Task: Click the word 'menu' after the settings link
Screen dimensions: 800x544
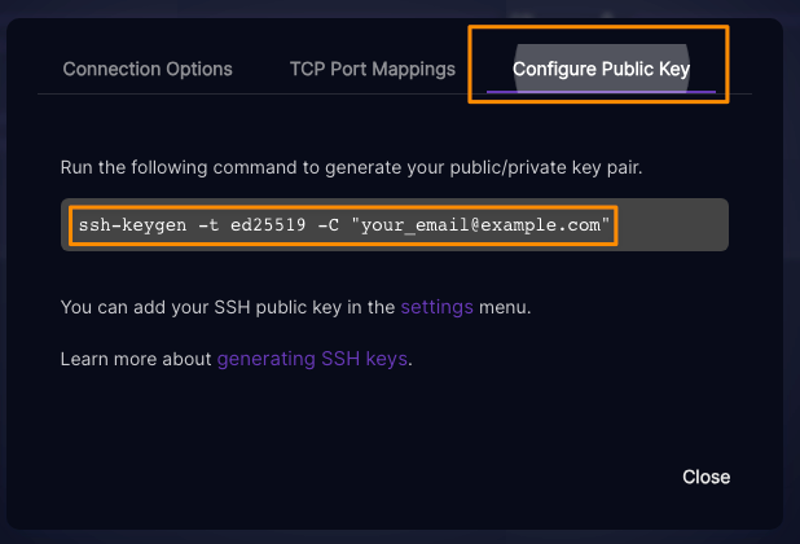Action: tap(502, 307)
